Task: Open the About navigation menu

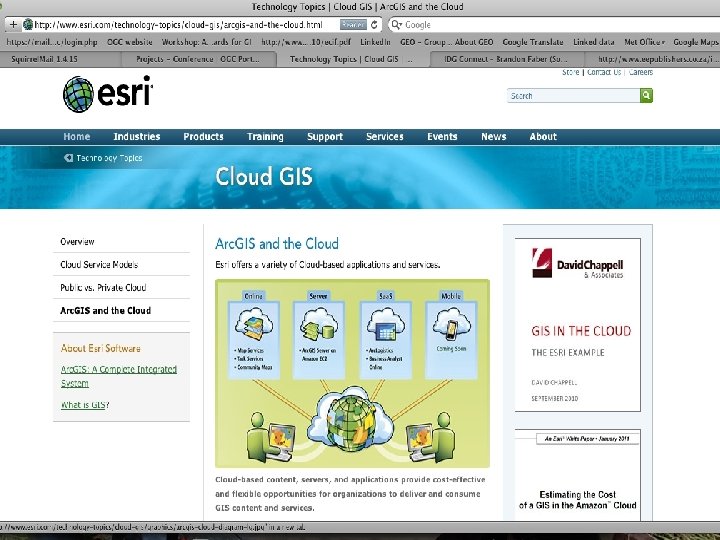Action: tap(543, 136)
